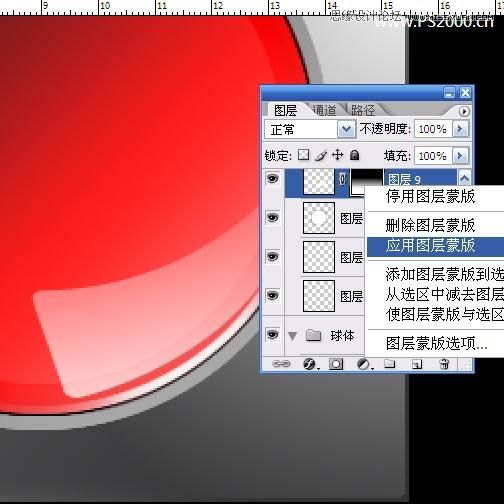Hide the 球体 group via eye icon
The image size is (504, 504).
pos(273,335)
